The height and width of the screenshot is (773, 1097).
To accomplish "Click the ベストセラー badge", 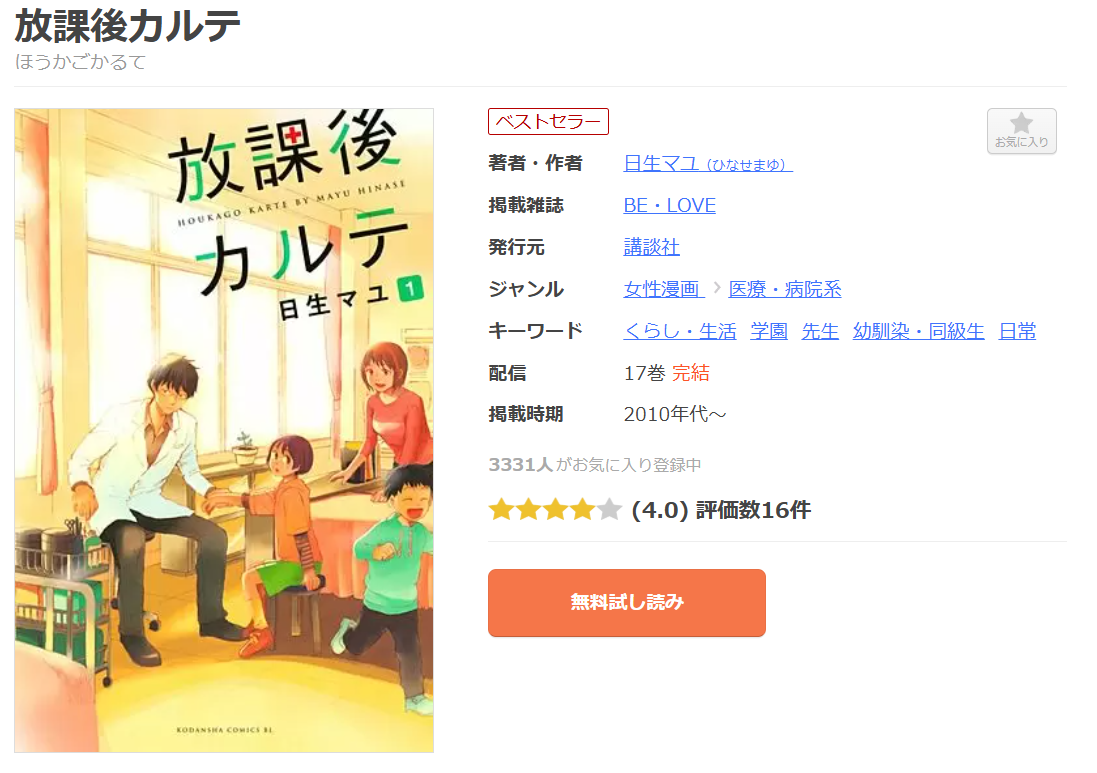I will (x=548, y=122).
